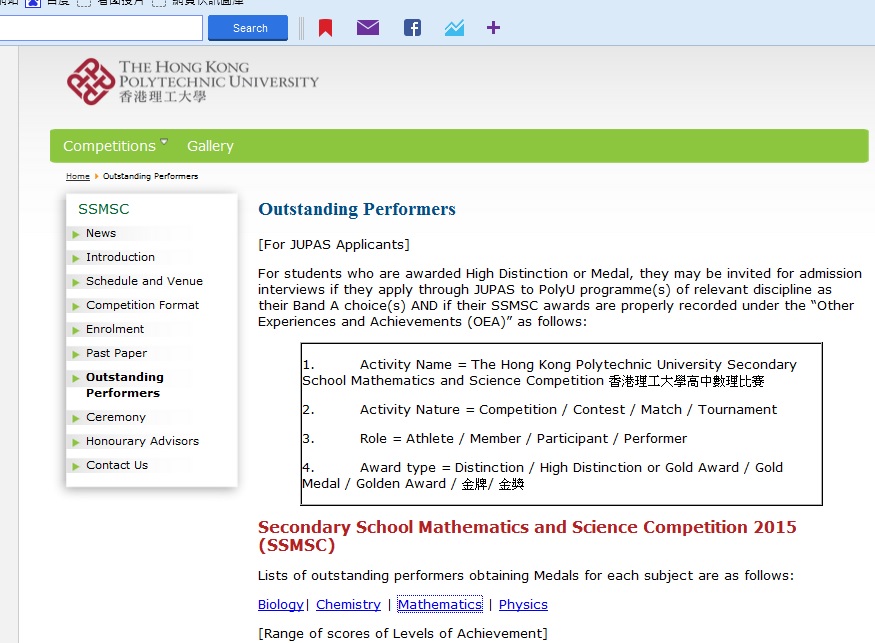Select Schedule and Venue in sidebar
The width and height of the screenshot is (875, 643).
(144, 281)
